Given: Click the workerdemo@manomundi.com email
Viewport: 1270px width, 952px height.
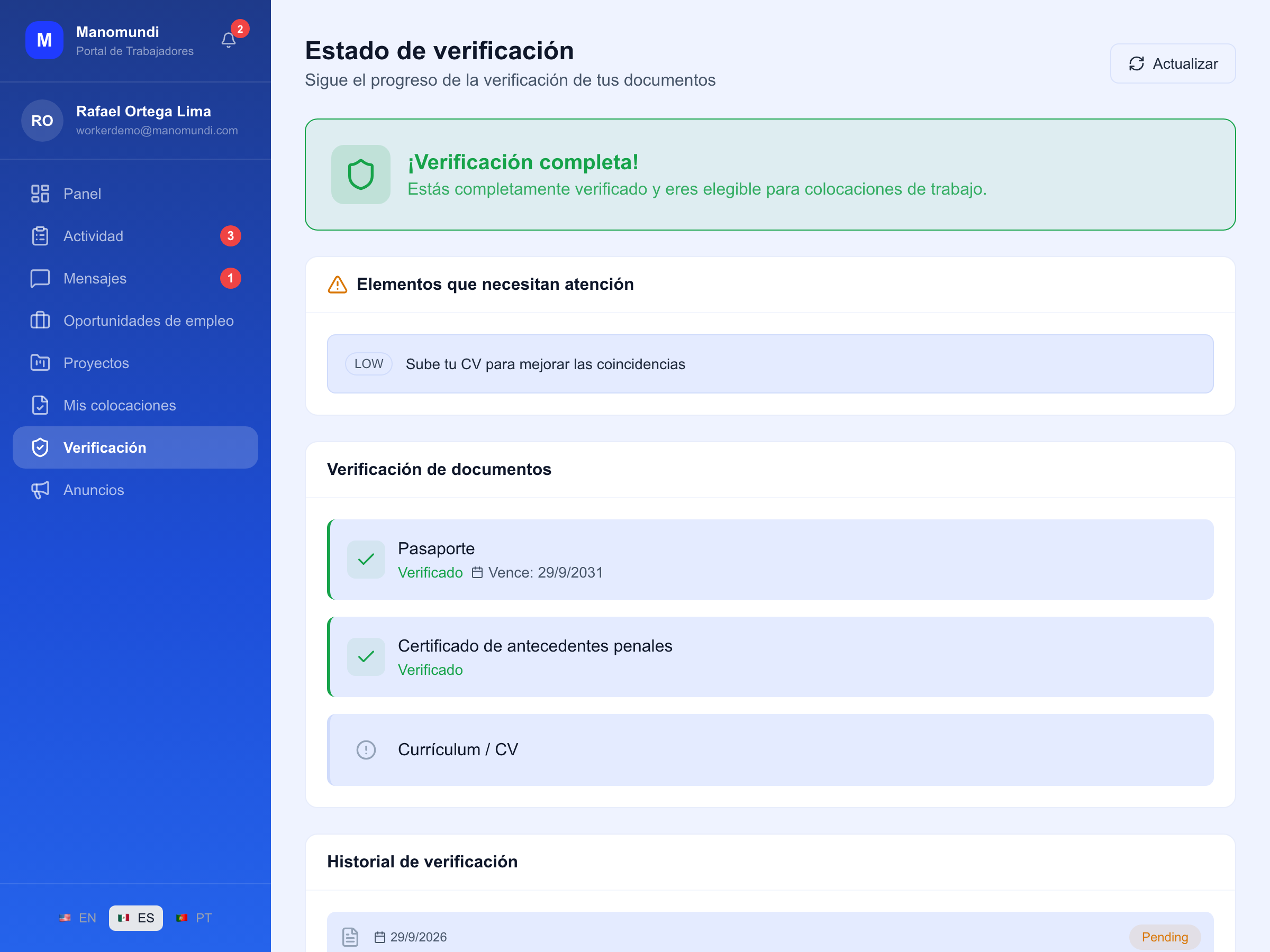Looking at the screenshot, I should coord(157,131).
